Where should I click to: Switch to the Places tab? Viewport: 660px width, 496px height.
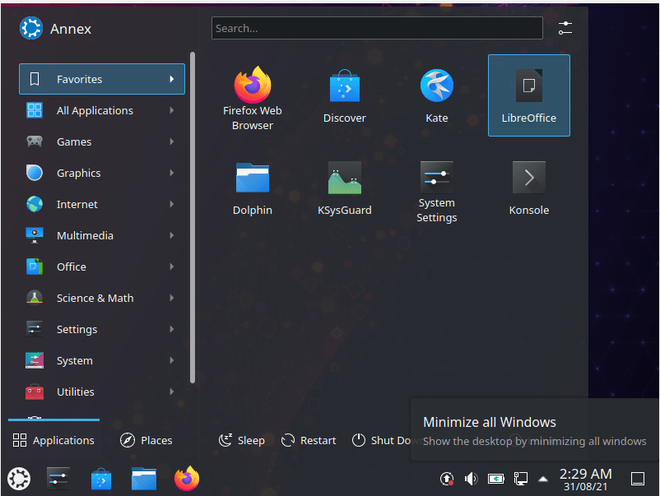point(146,440)
